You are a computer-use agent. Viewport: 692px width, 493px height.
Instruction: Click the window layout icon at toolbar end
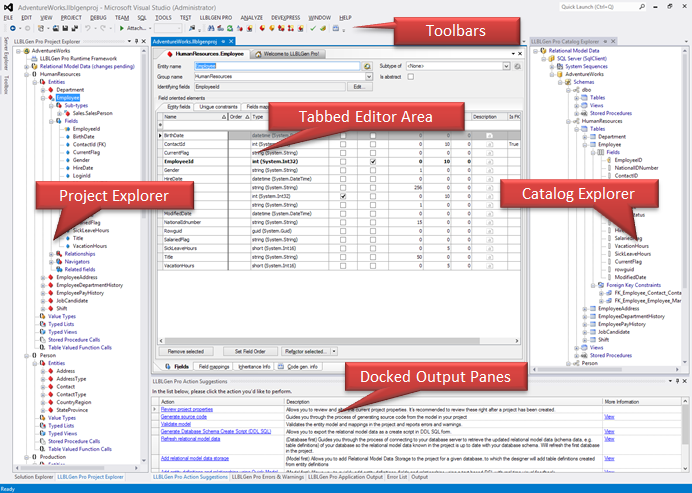coord(335,28)
